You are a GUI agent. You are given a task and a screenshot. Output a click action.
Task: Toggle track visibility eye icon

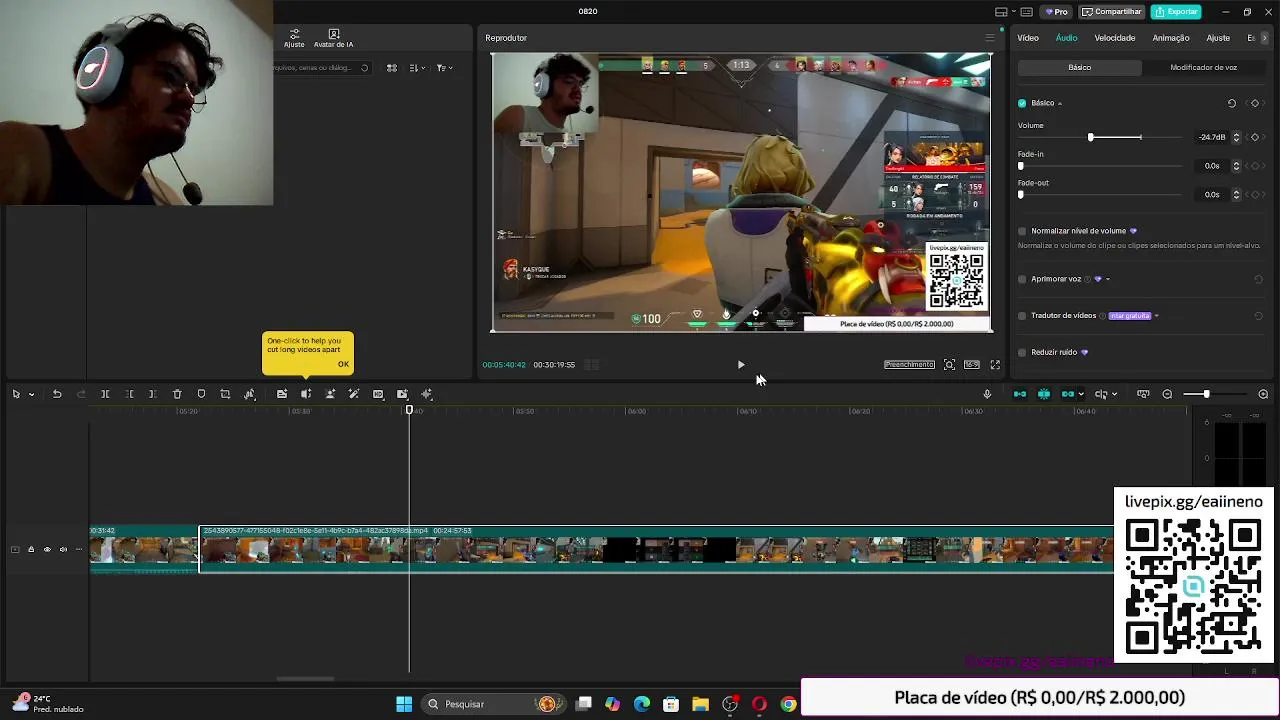pos(46,549)
